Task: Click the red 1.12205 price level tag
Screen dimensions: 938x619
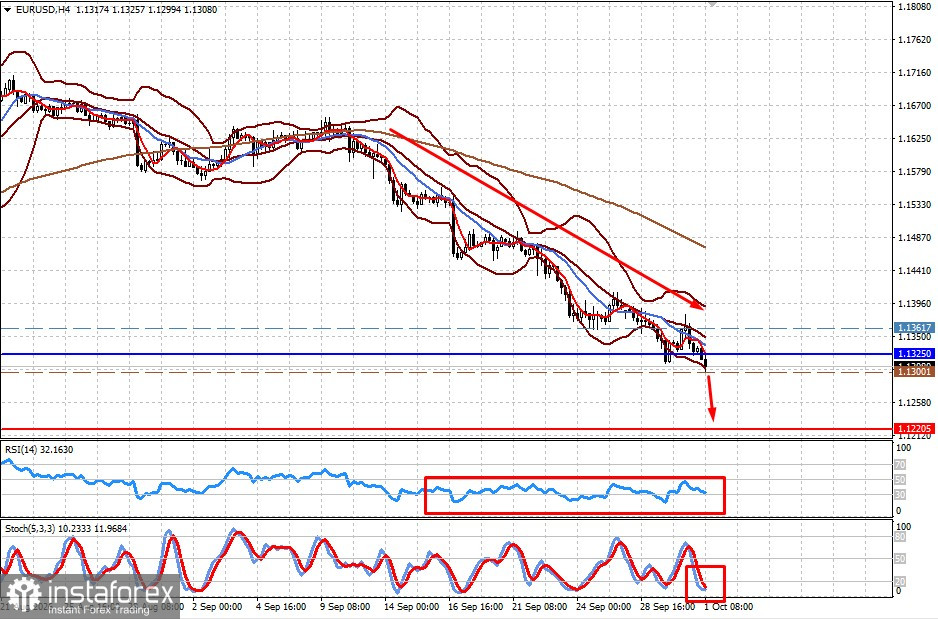Action: pos(914,429)
